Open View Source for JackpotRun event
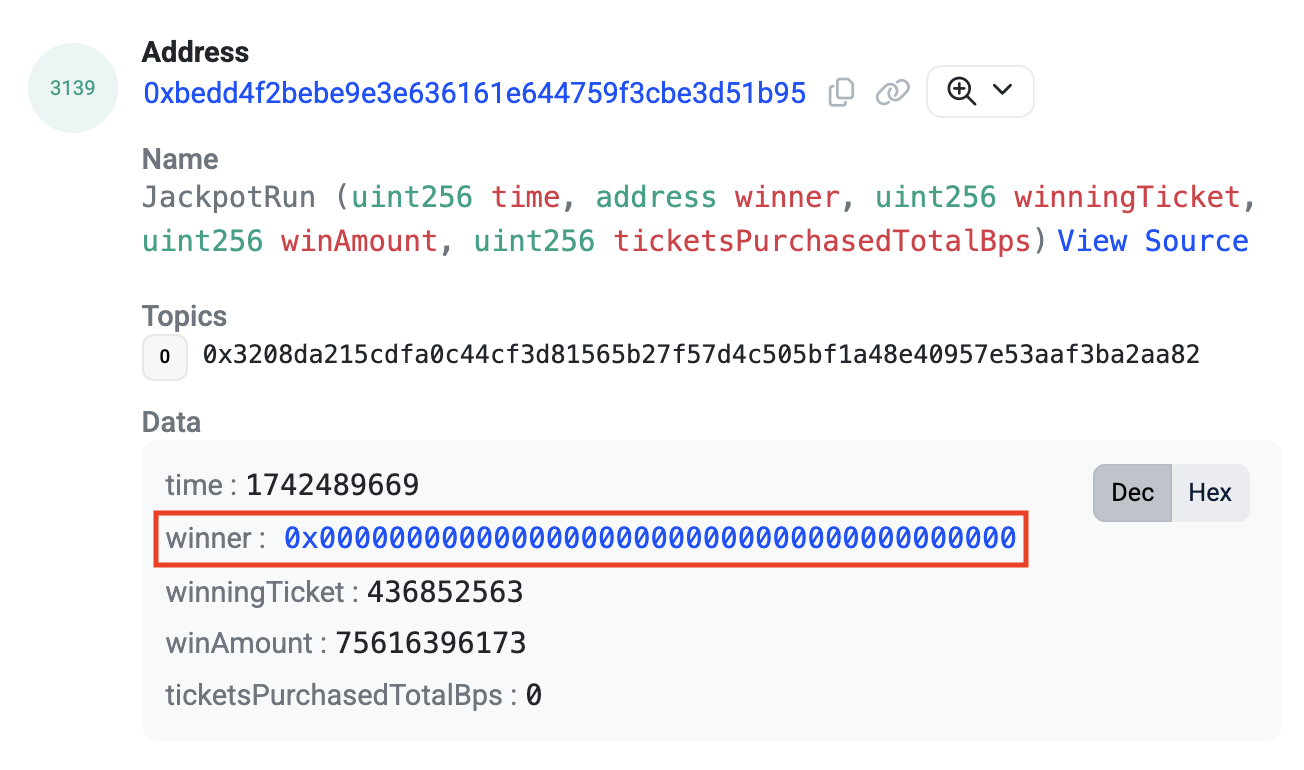This screenshot has width=1304, height=770. [x=1153, y=241]
